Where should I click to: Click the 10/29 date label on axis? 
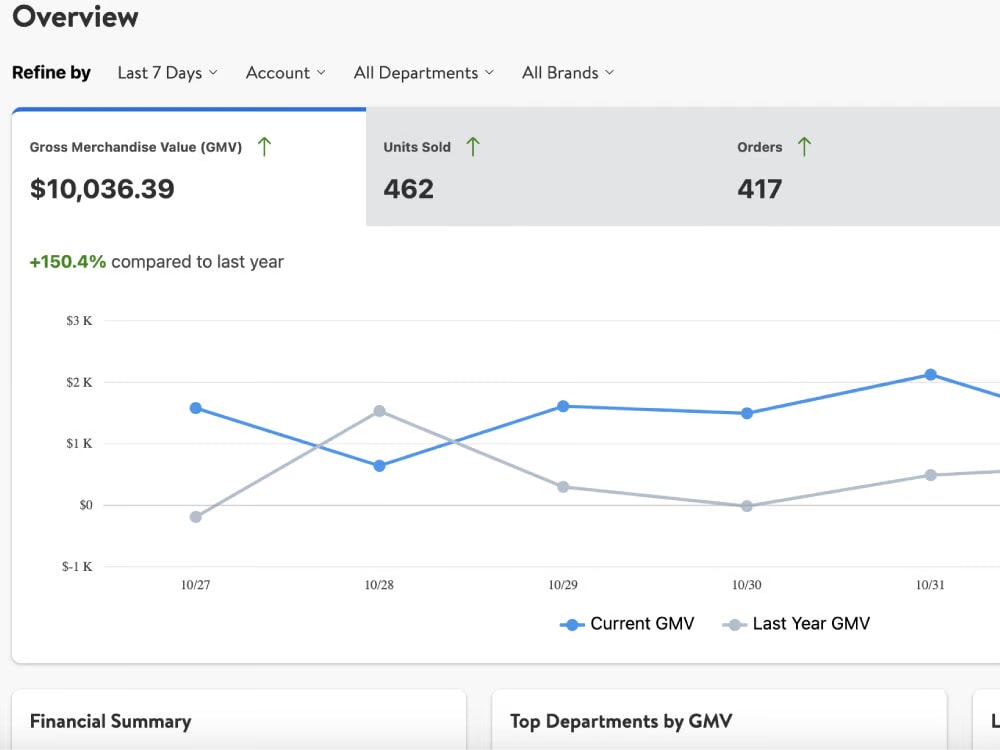point(563,585)
